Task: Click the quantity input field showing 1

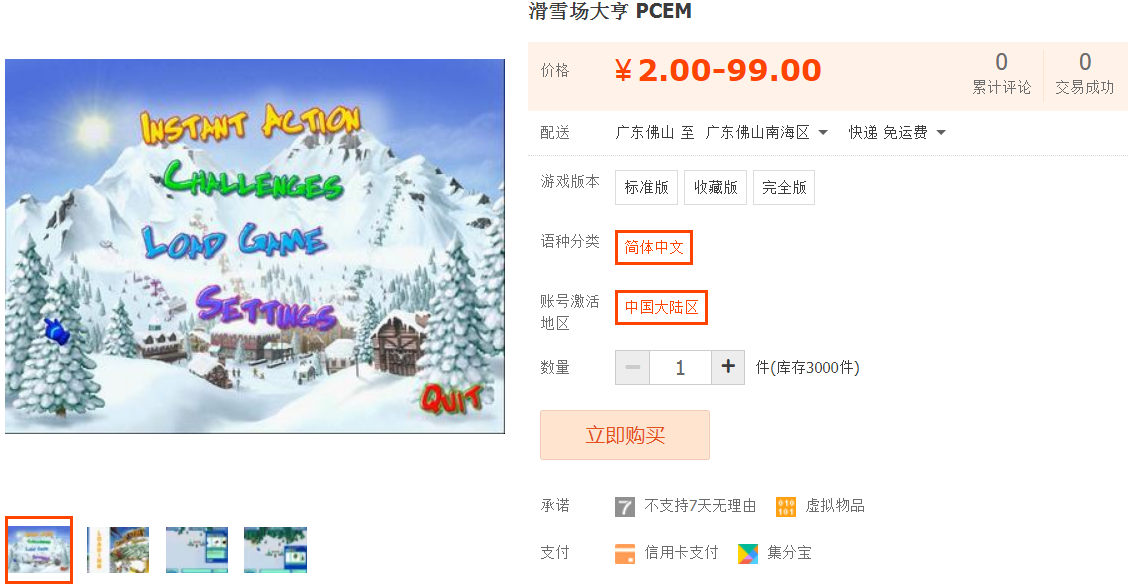Action: tap(680, 367)
